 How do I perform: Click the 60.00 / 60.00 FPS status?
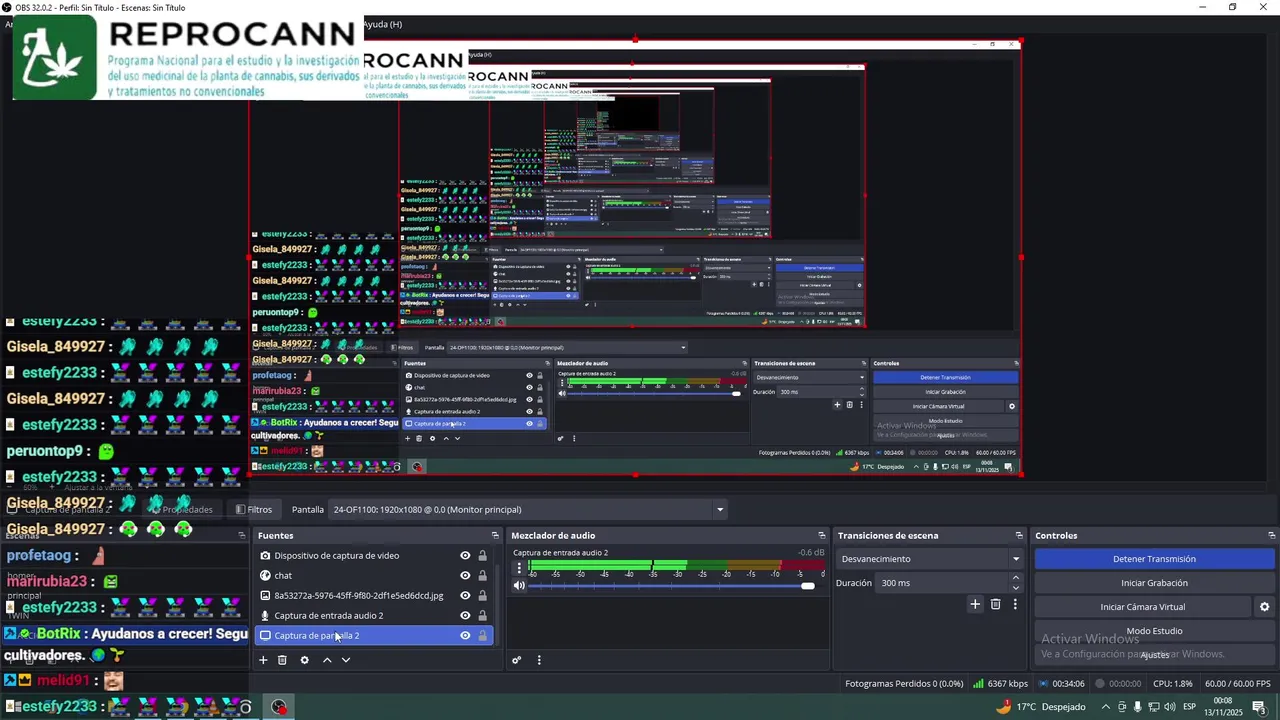click(1238, 684)
